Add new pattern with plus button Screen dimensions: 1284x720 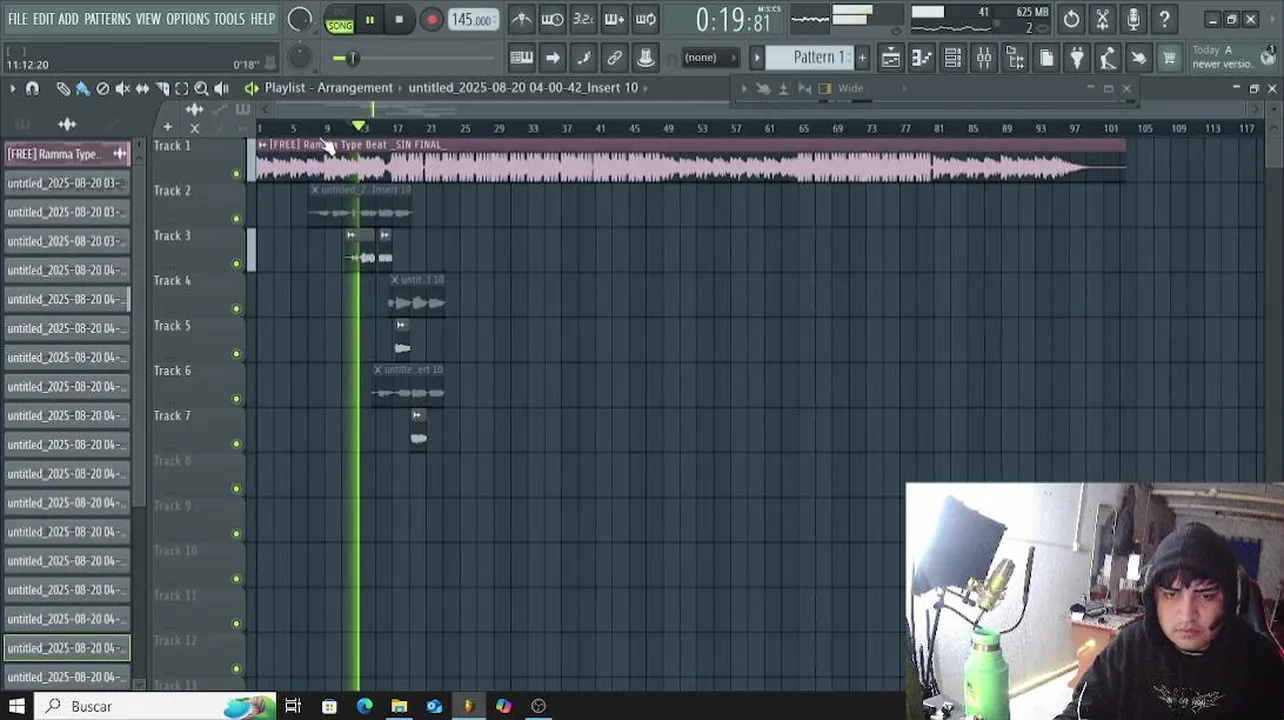pyautogui.click(x=862, y=58)
